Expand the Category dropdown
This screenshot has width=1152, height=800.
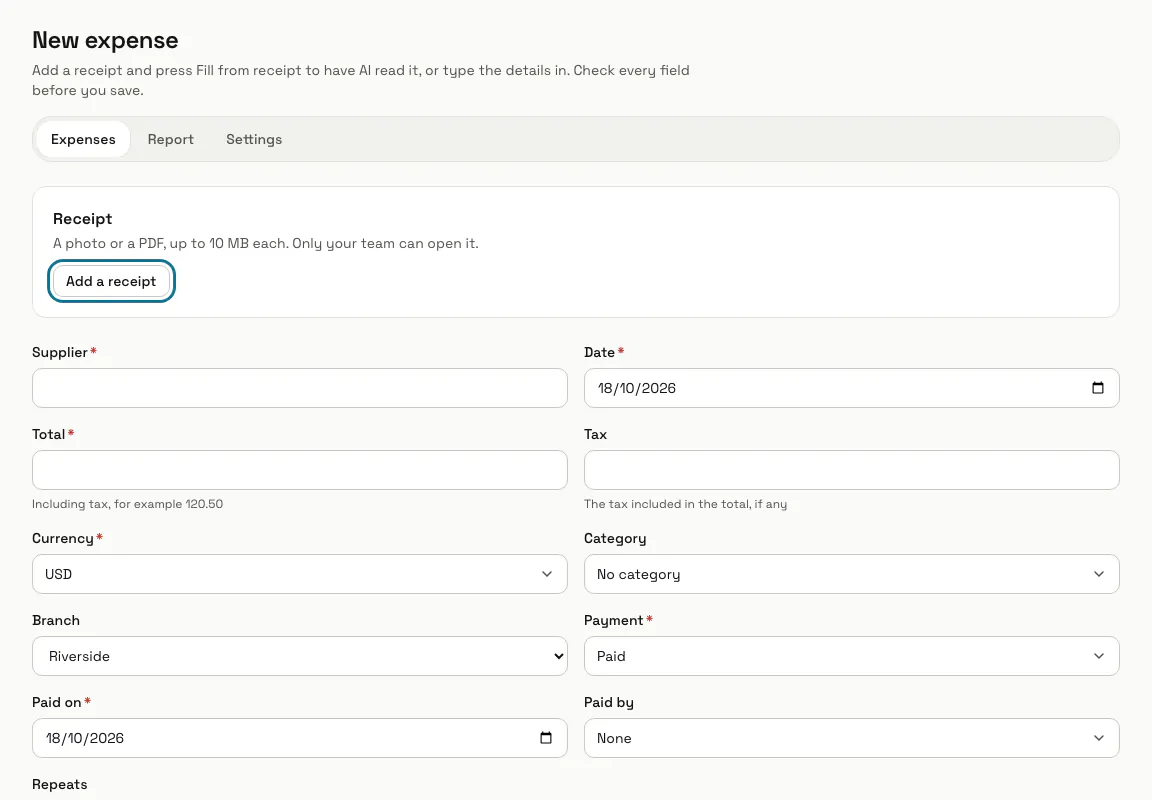[x=852, y=574]
